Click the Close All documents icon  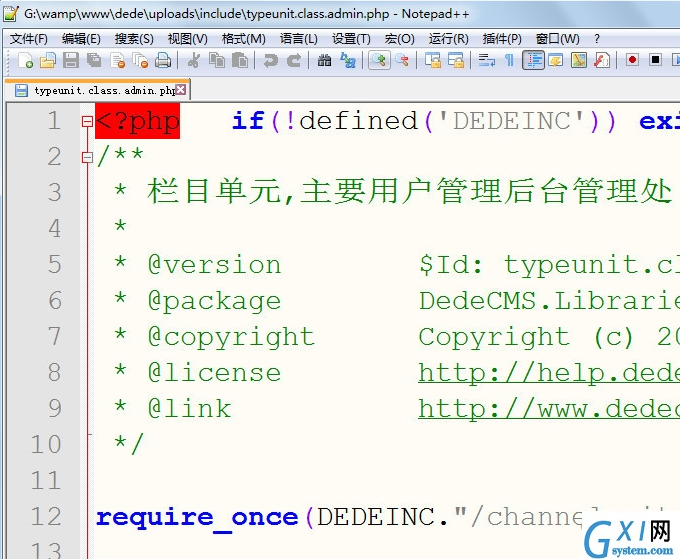click(x=140, y=60)
